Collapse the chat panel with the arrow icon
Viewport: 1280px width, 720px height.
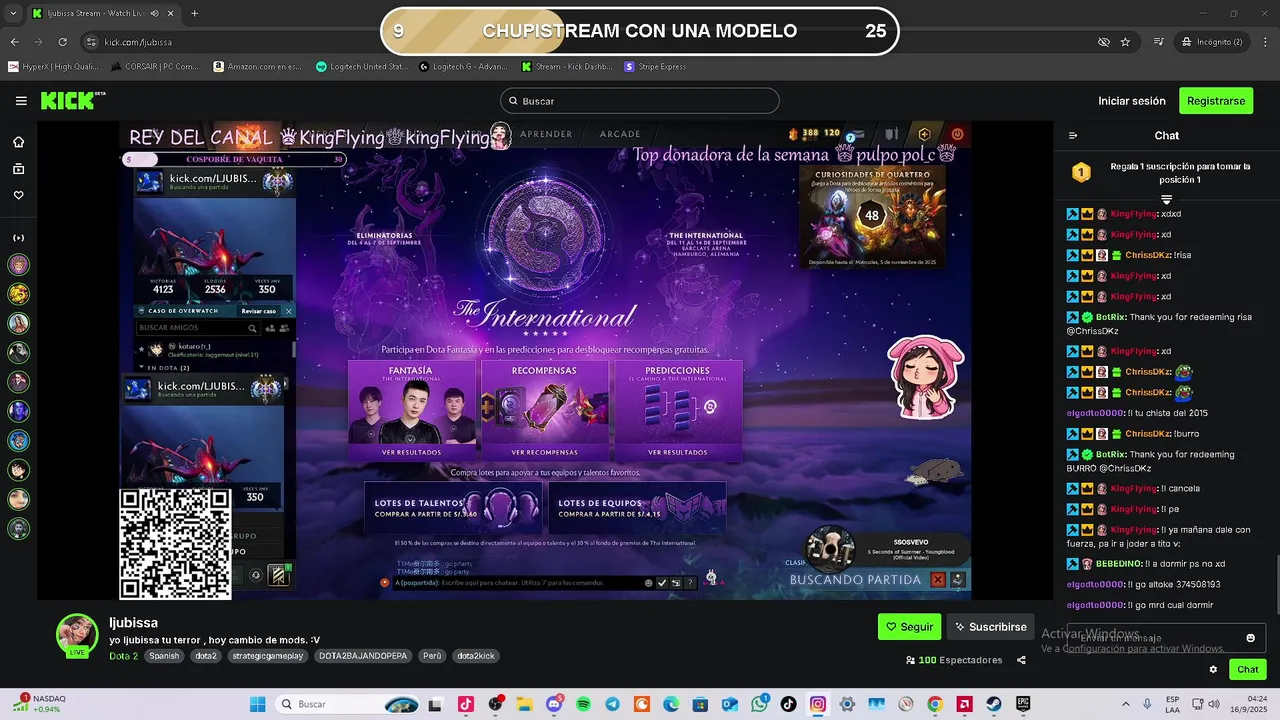(1073, 136)
